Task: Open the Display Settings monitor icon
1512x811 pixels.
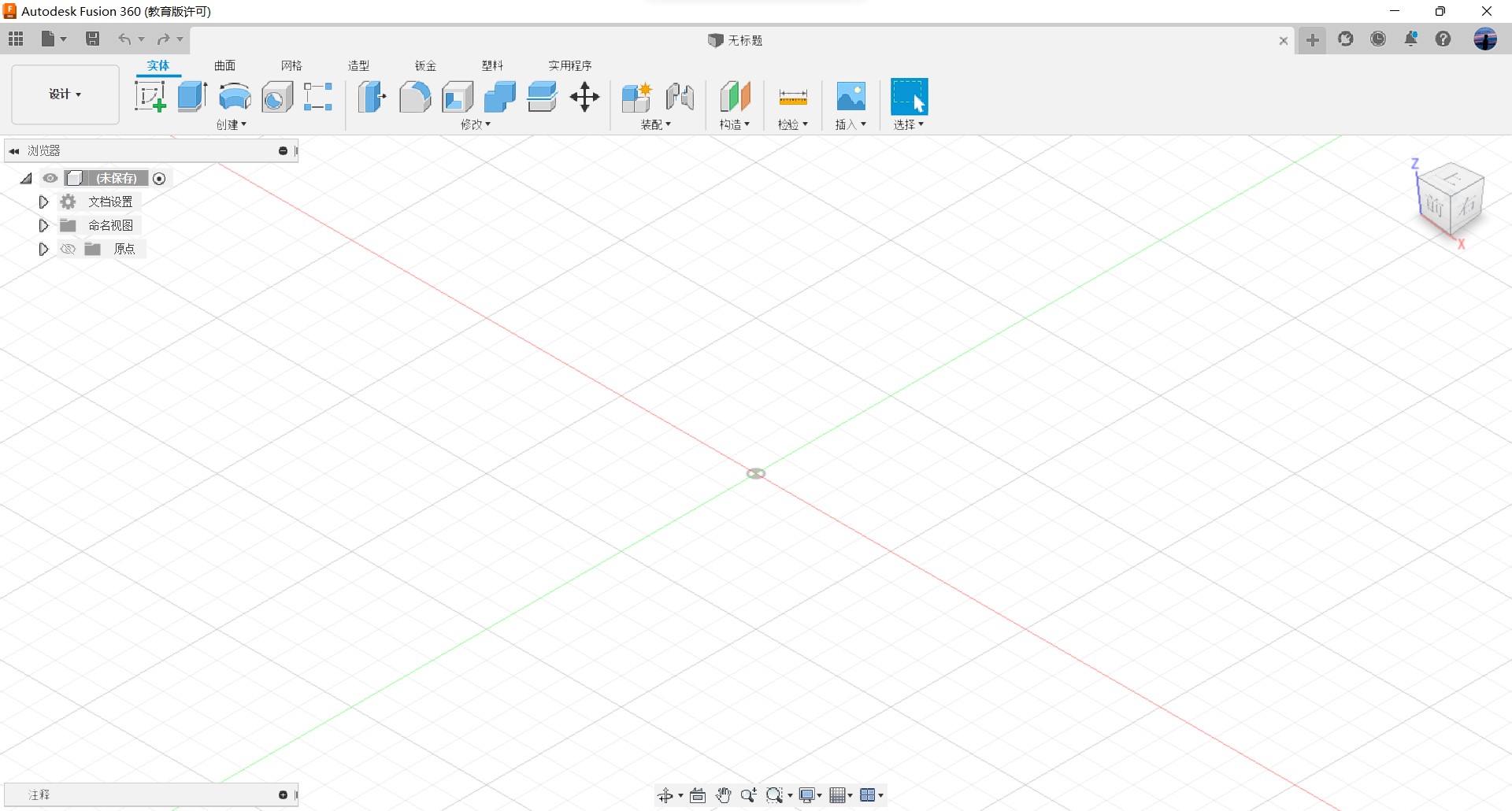Action: (x=806, y=796)
